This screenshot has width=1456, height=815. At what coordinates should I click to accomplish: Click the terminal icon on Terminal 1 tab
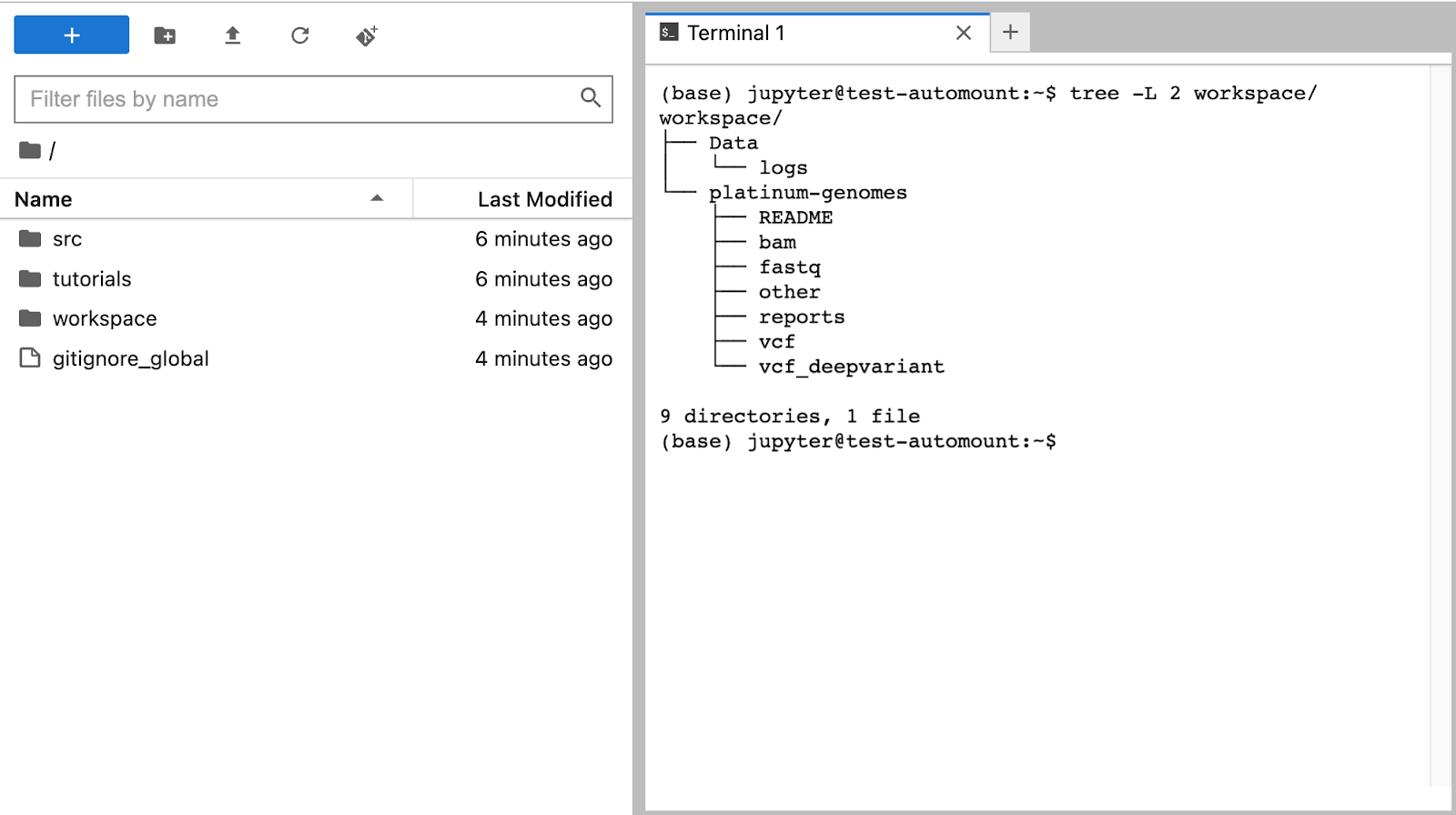[x=669, y=33]
